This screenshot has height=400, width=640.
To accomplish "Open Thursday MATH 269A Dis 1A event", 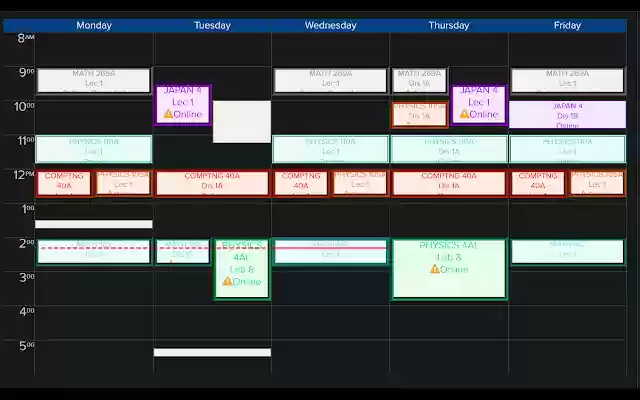I will [x=420, y=81].
